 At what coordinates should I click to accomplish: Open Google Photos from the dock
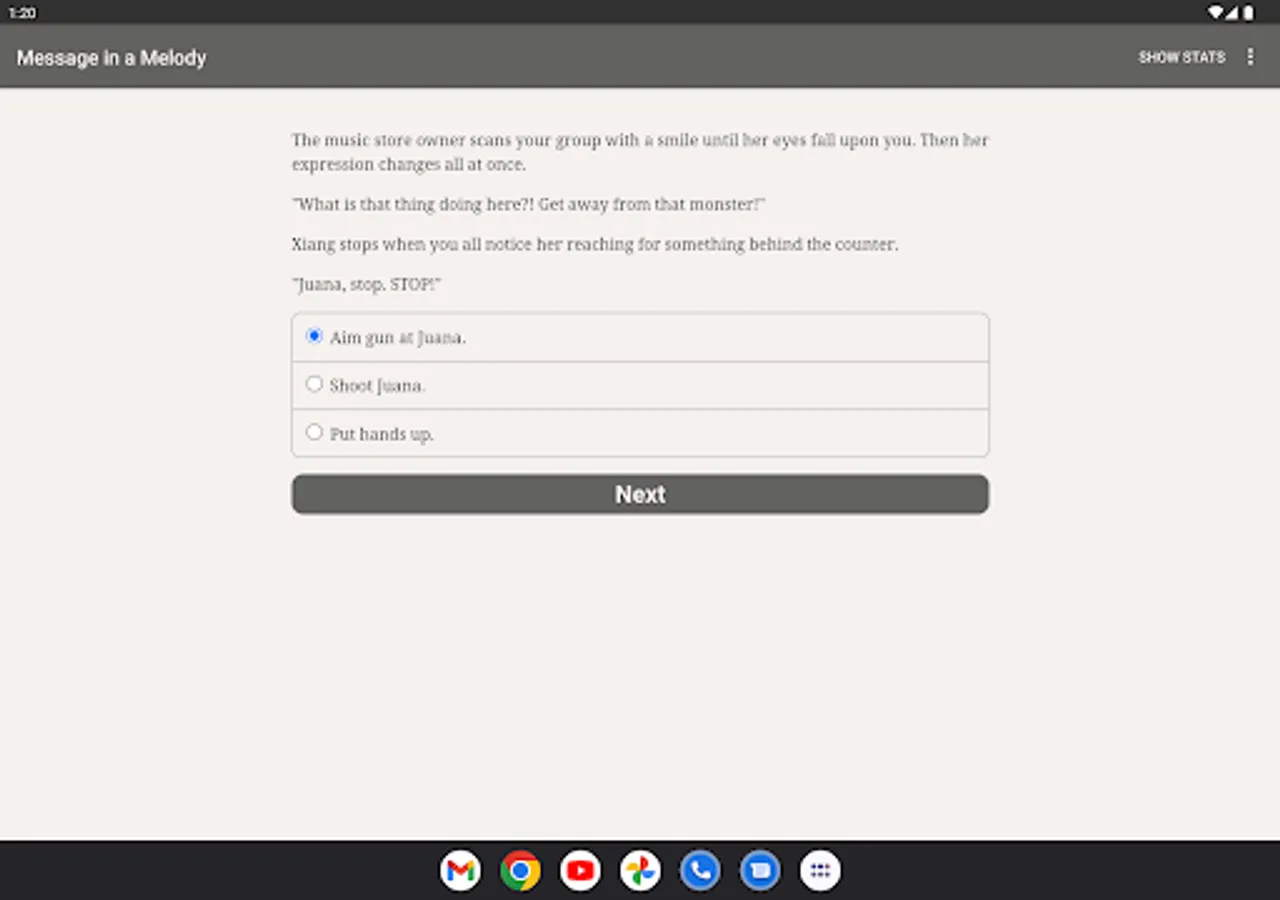tap(640, 870)
